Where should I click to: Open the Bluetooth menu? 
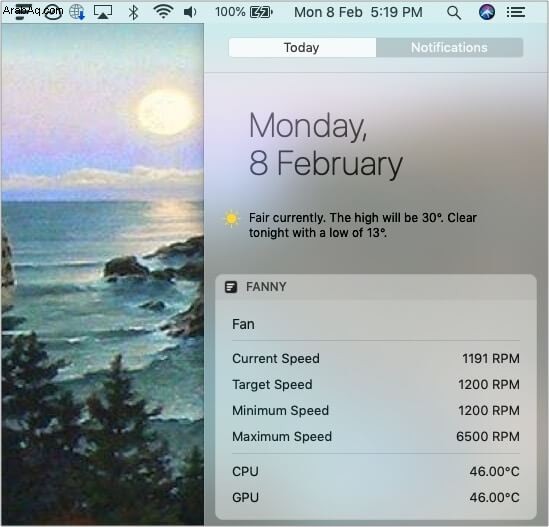click(133, 12)
